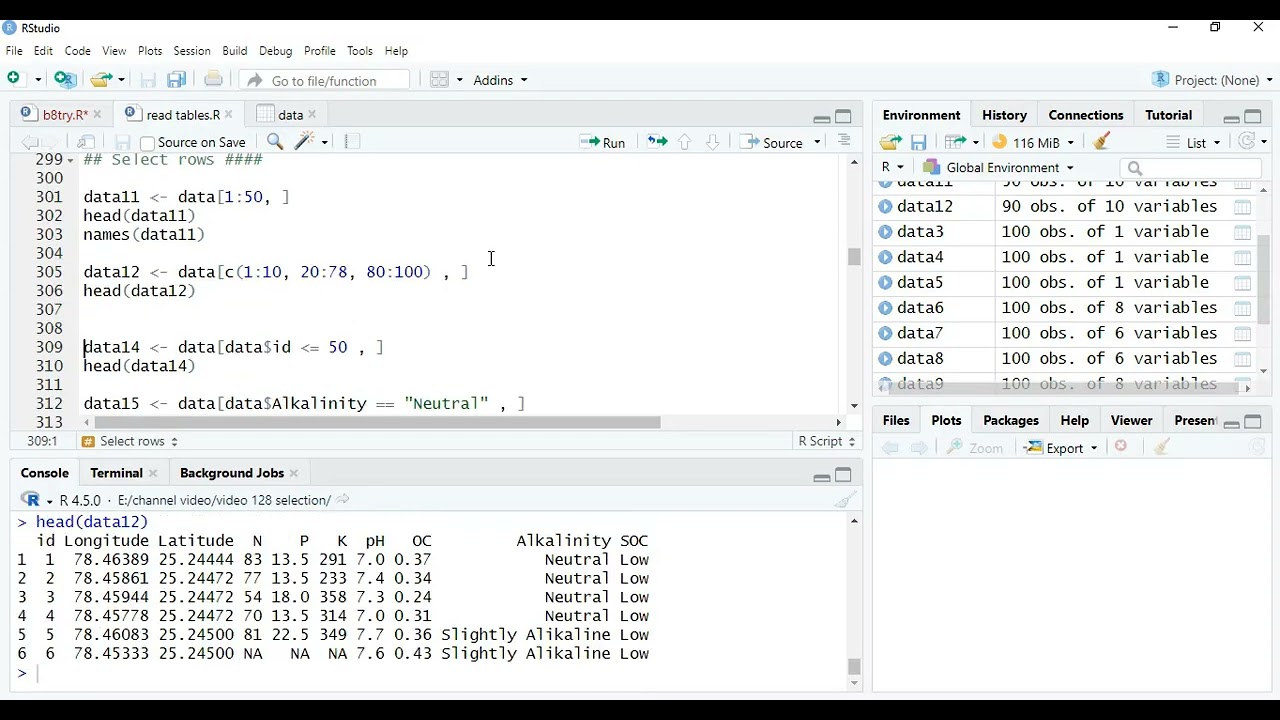Viewport: 1280px width, 720px height.
Task: Save all open documents icon
Action: click(177, 80)
